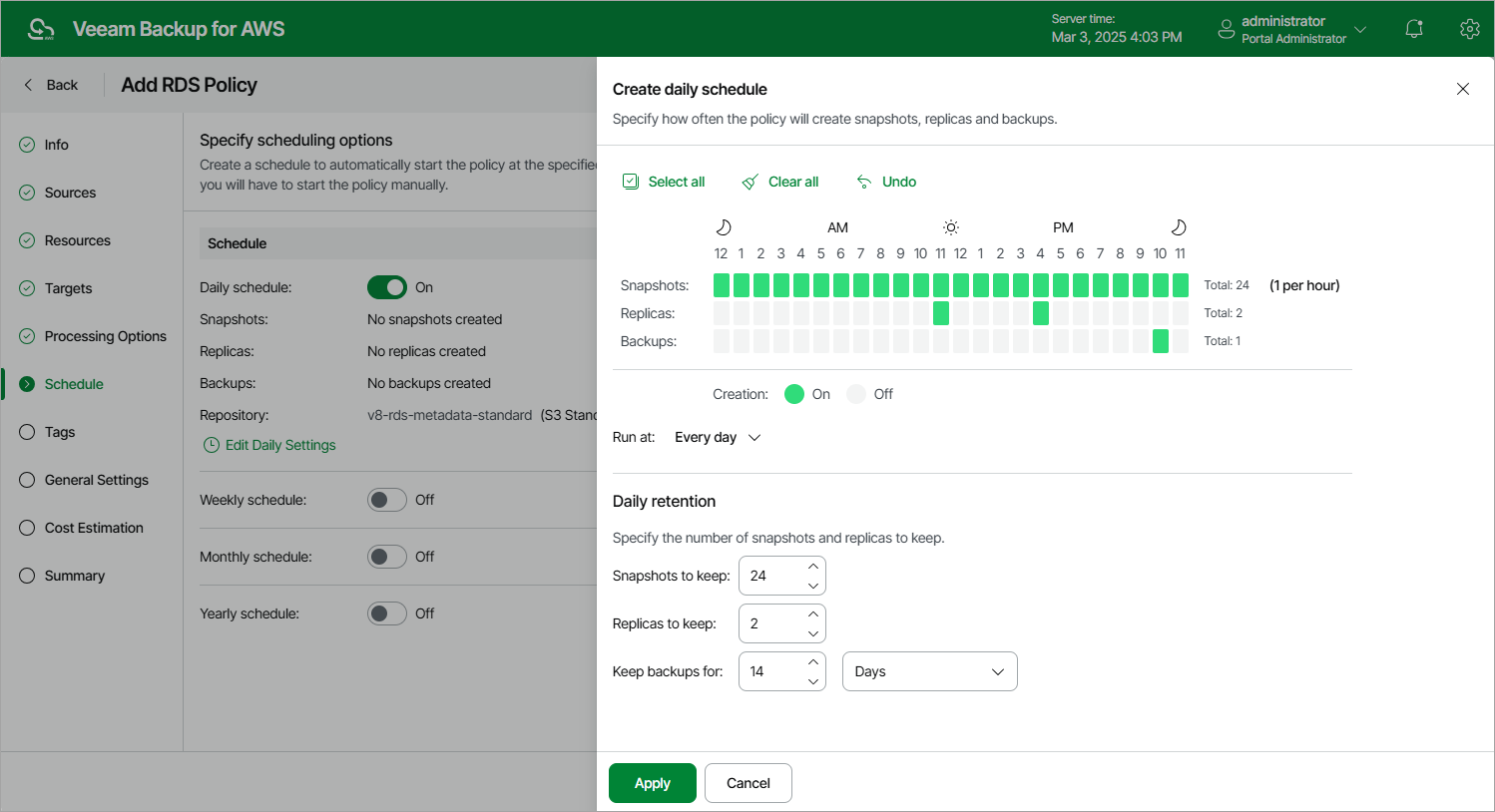Select the 9 PM Backups grid cell
Viewport: 1495px width, 812px height.
click(1140, 340)
